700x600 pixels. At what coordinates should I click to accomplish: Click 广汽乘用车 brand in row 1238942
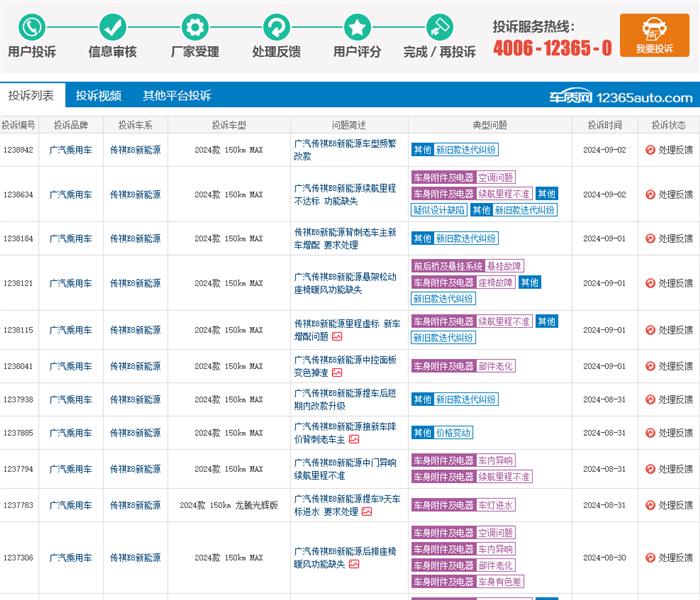(x=71, y=150)
